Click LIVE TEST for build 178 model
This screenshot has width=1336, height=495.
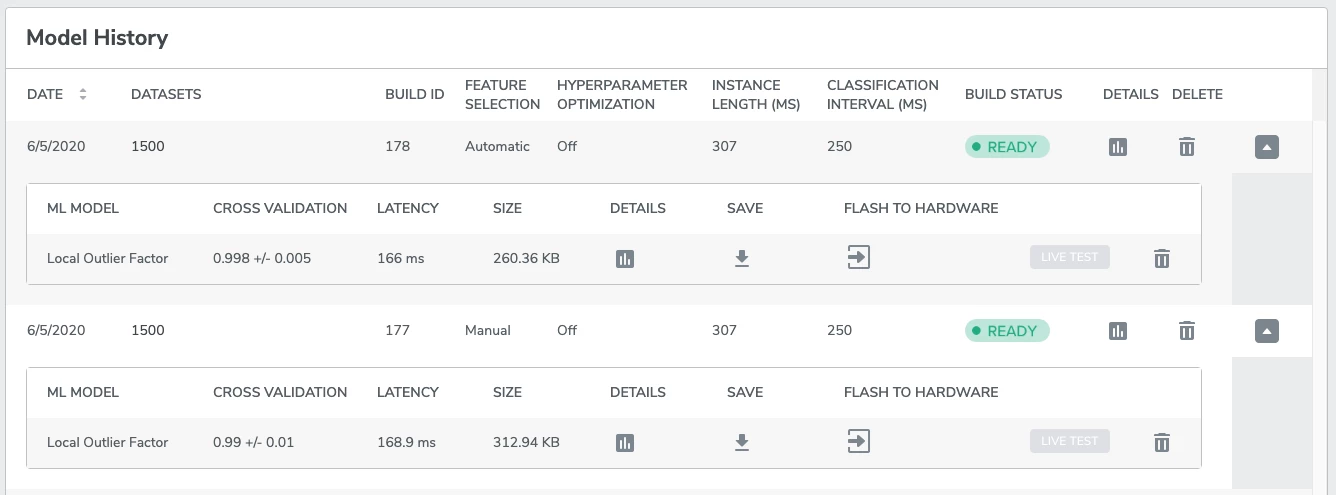1070,257
